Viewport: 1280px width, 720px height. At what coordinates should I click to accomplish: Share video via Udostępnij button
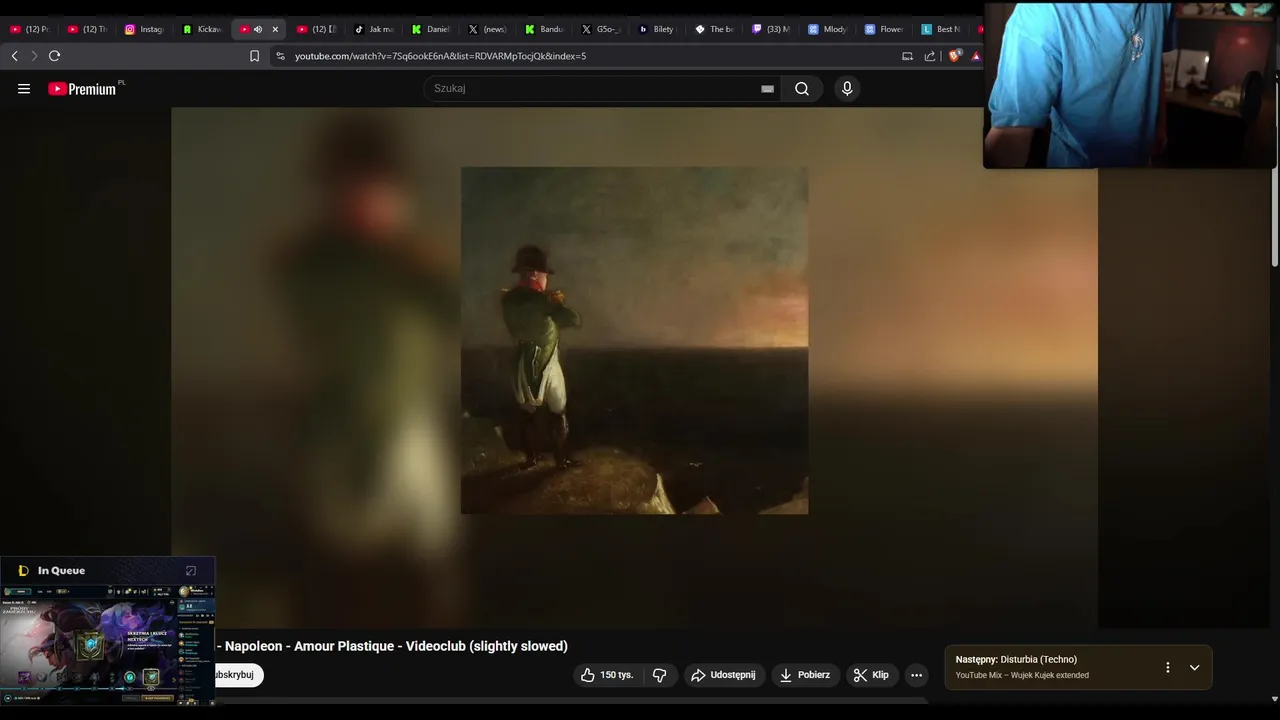[723, 675]
